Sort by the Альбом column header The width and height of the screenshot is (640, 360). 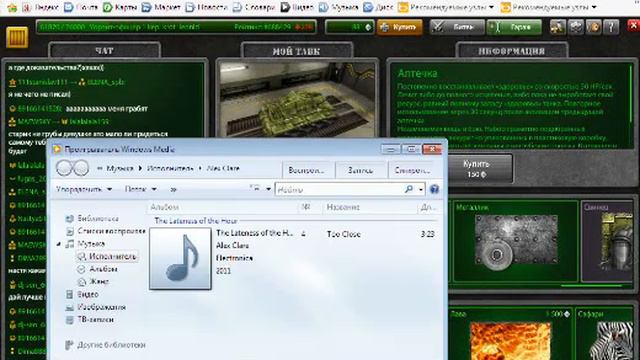[x=222, y=207]
